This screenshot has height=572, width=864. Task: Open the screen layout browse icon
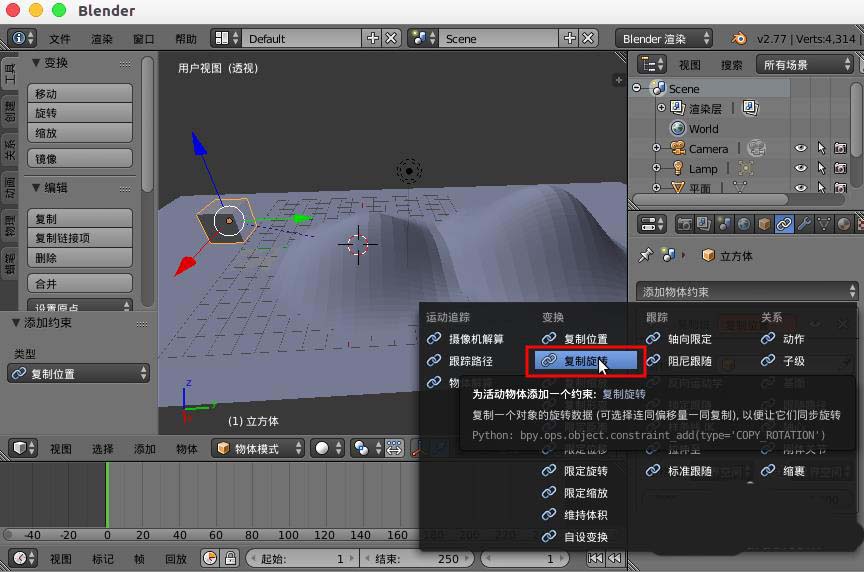point(225,38)
